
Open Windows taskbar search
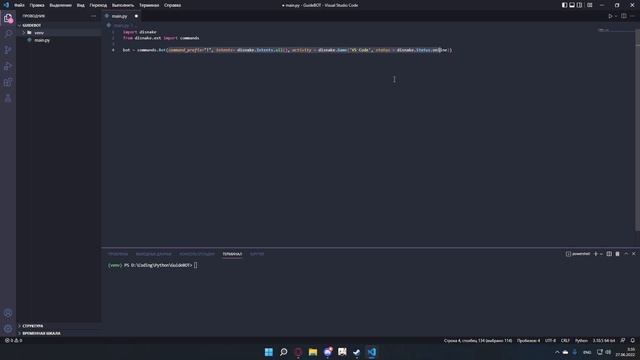pos(283,352)
